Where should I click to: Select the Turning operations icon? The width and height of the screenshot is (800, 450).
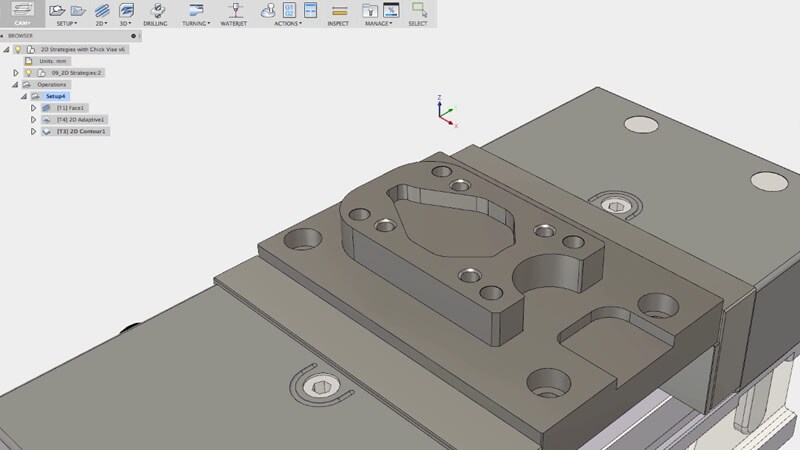click(x=195, y=10)
